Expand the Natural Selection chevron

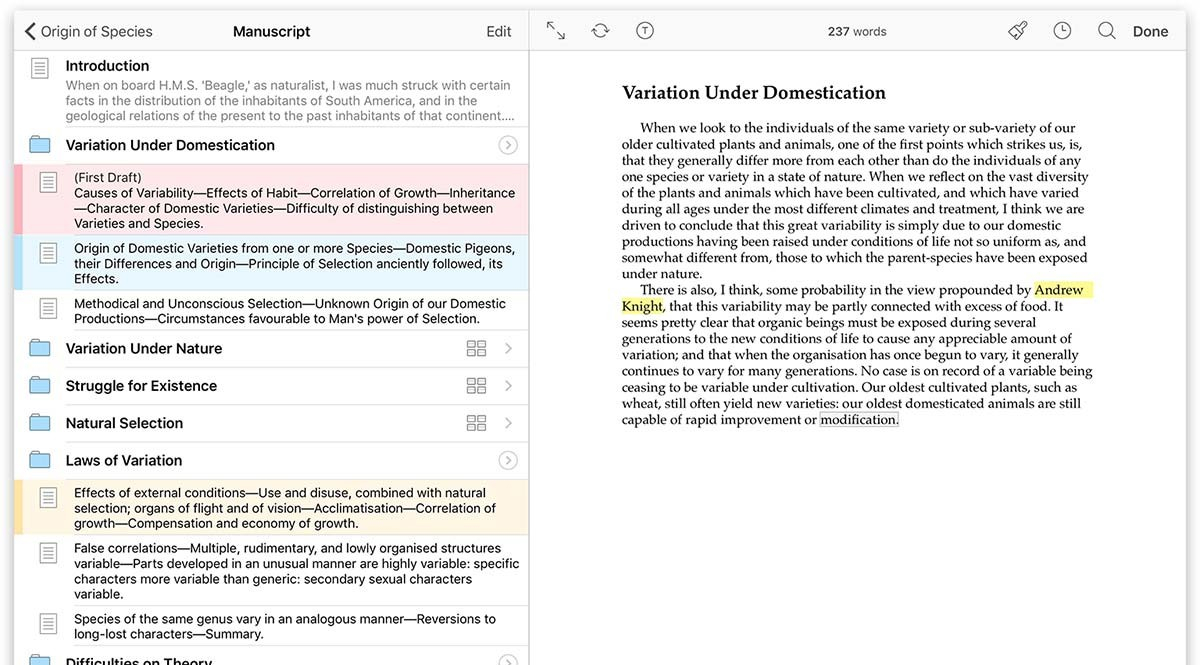click(509, 423)
